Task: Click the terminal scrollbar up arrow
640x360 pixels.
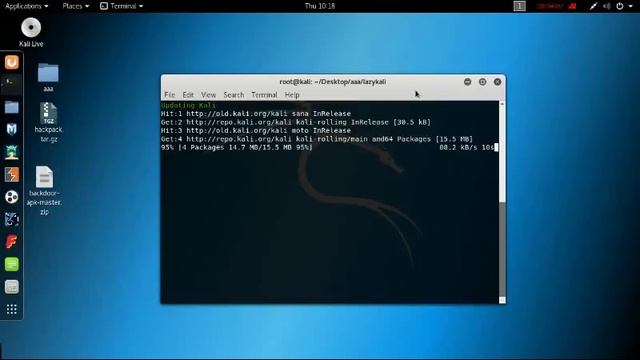Action: click(502, 104)
